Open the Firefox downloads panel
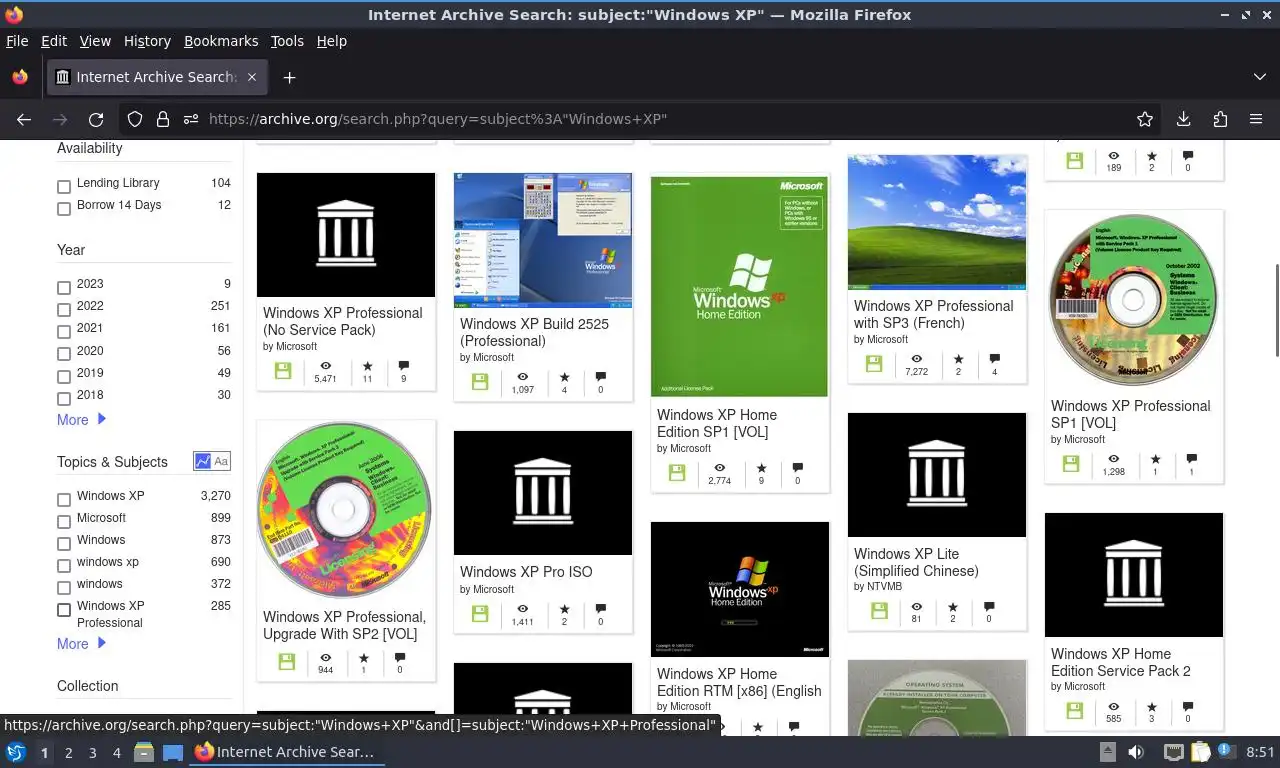The height and width of the screenshot is (768, 1280). (x=1183, y=119)
